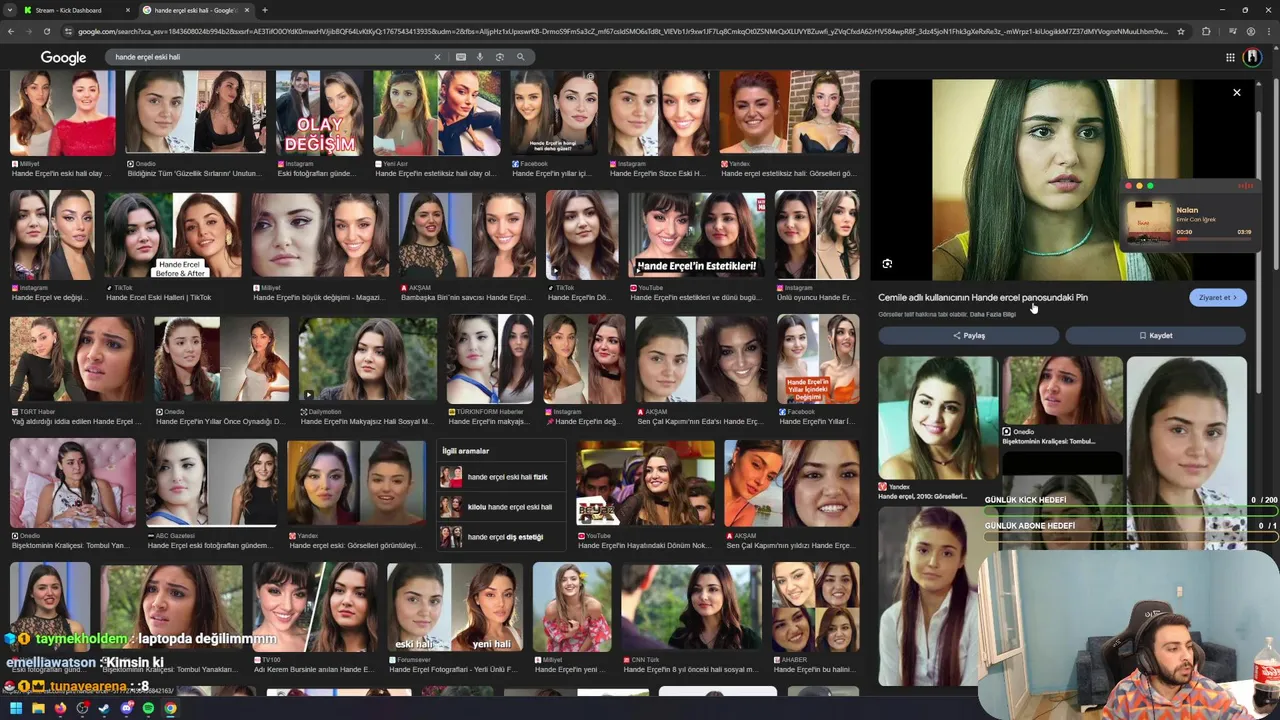Open the Before & After TikTok thumbnail
The width and height of the screenshot is (1280, 720).
pos(173,235)
